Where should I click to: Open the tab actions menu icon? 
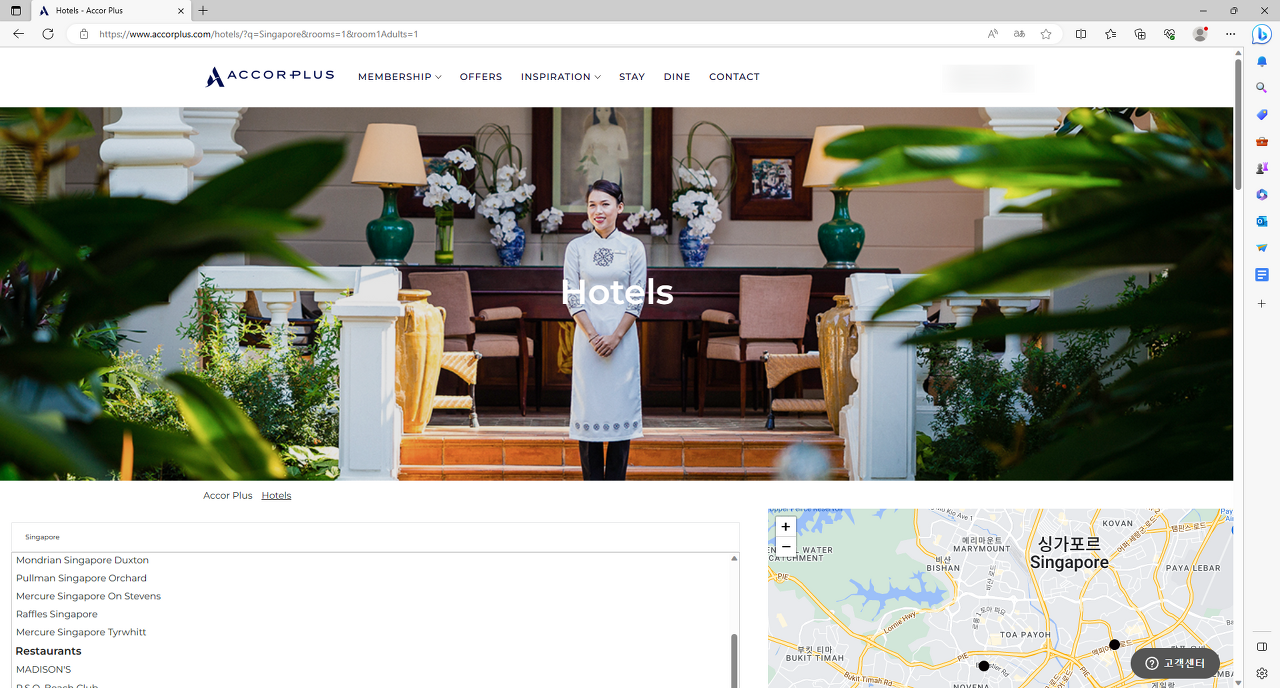16,10
